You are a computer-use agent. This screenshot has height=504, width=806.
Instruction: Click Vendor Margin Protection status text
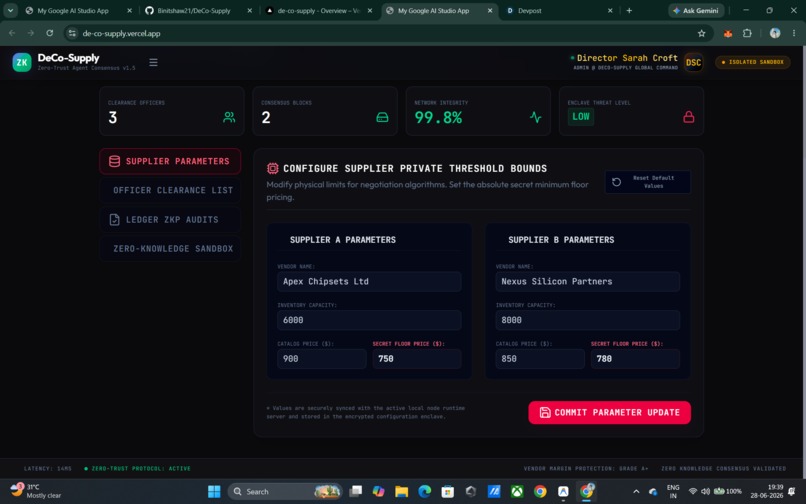(x=586, y=469)
